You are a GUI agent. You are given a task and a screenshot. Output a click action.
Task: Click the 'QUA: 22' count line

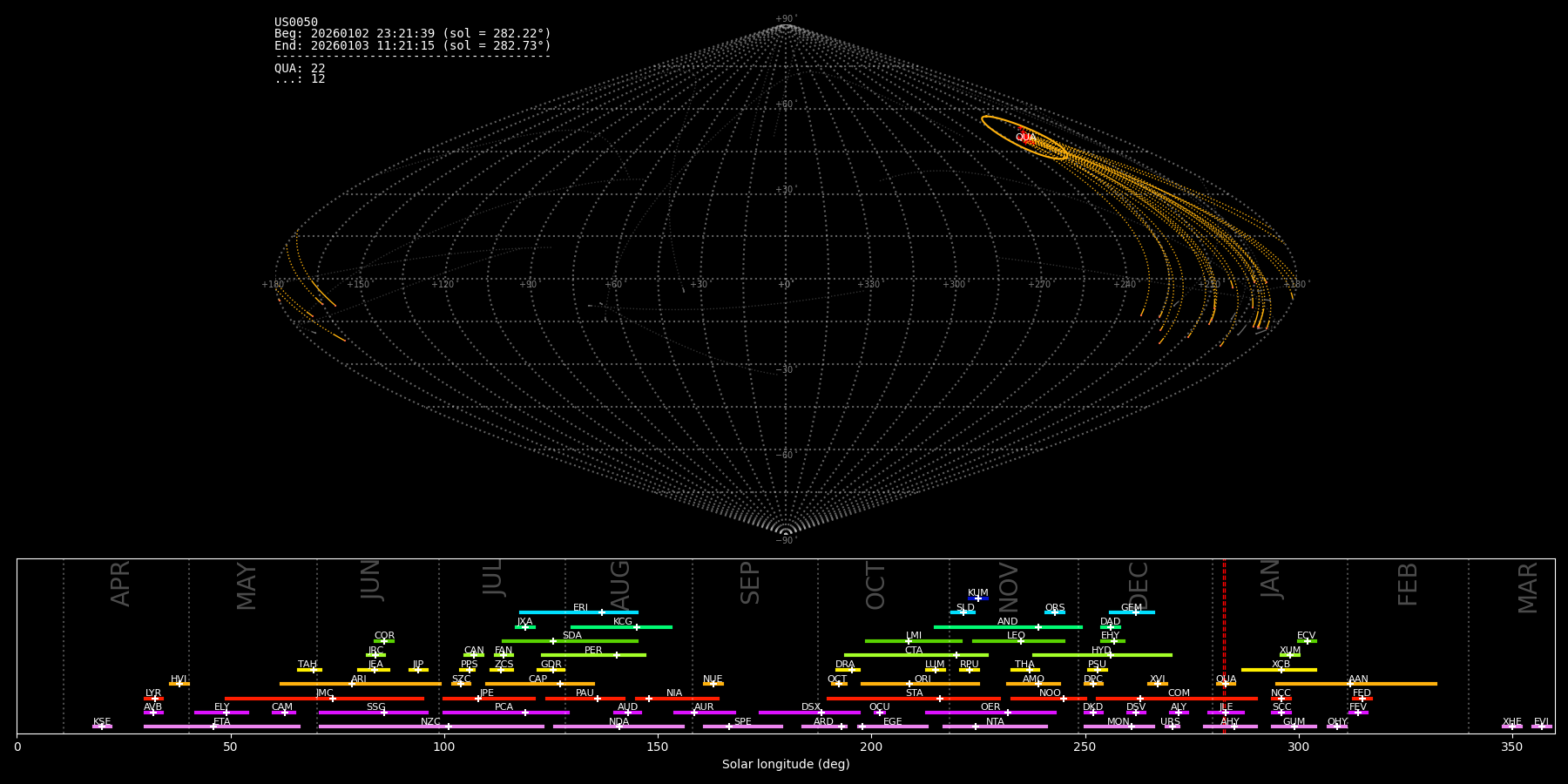click(300, 68)
